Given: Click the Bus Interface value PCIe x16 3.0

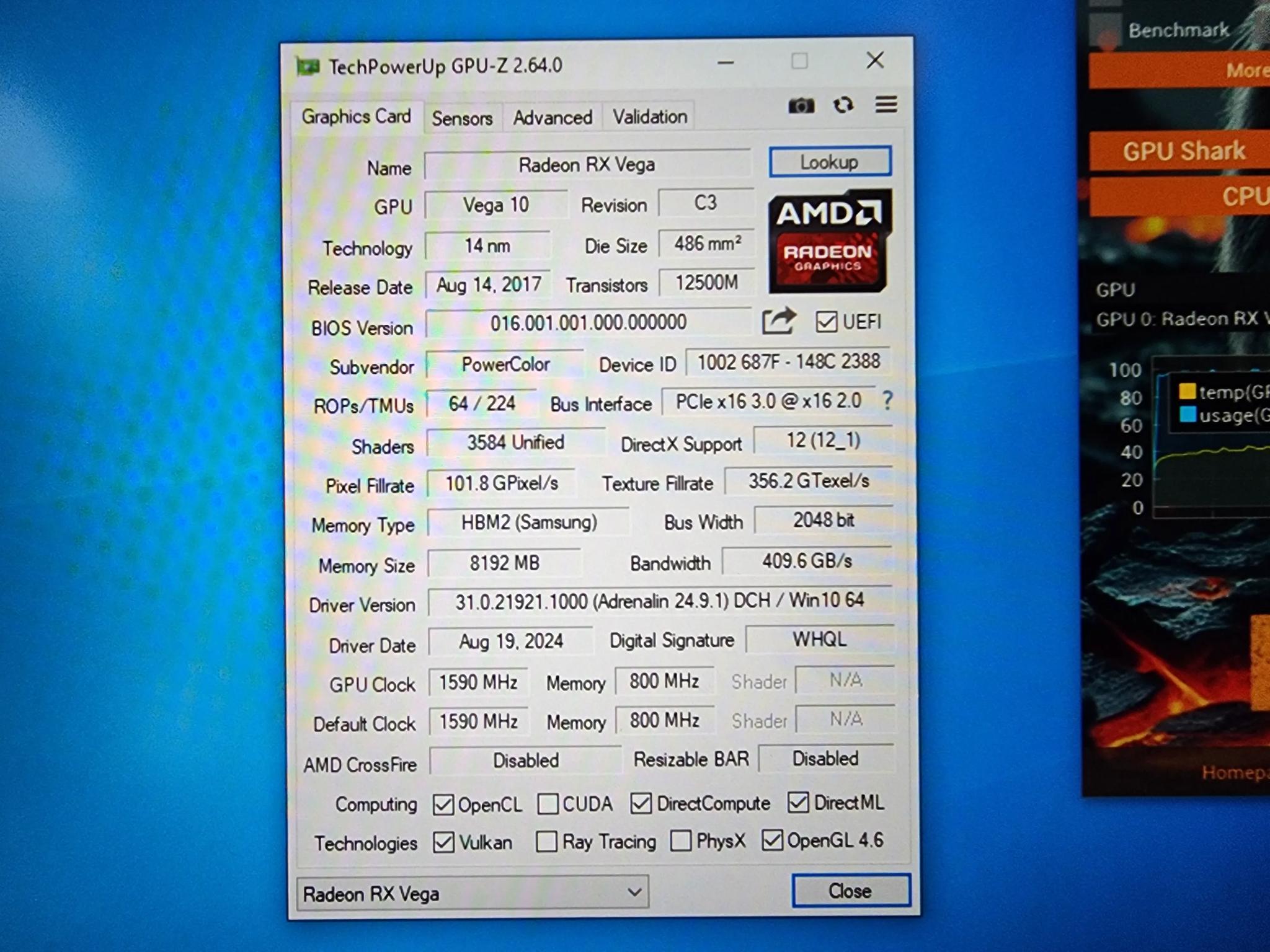Looking at the screenshot, I should [x=769, y=401].
